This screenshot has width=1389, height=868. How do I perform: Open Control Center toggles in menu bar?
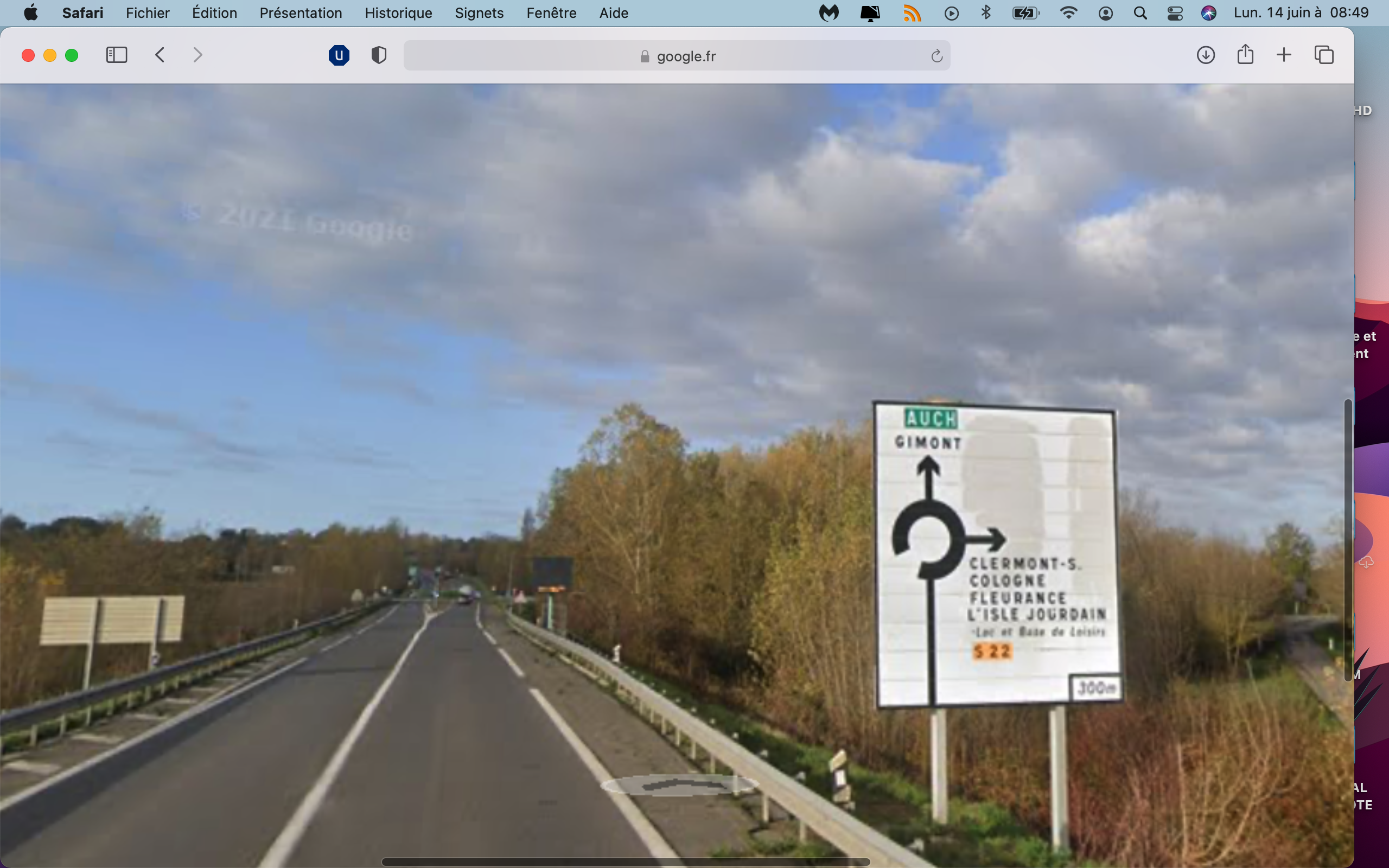(1174, 12)
